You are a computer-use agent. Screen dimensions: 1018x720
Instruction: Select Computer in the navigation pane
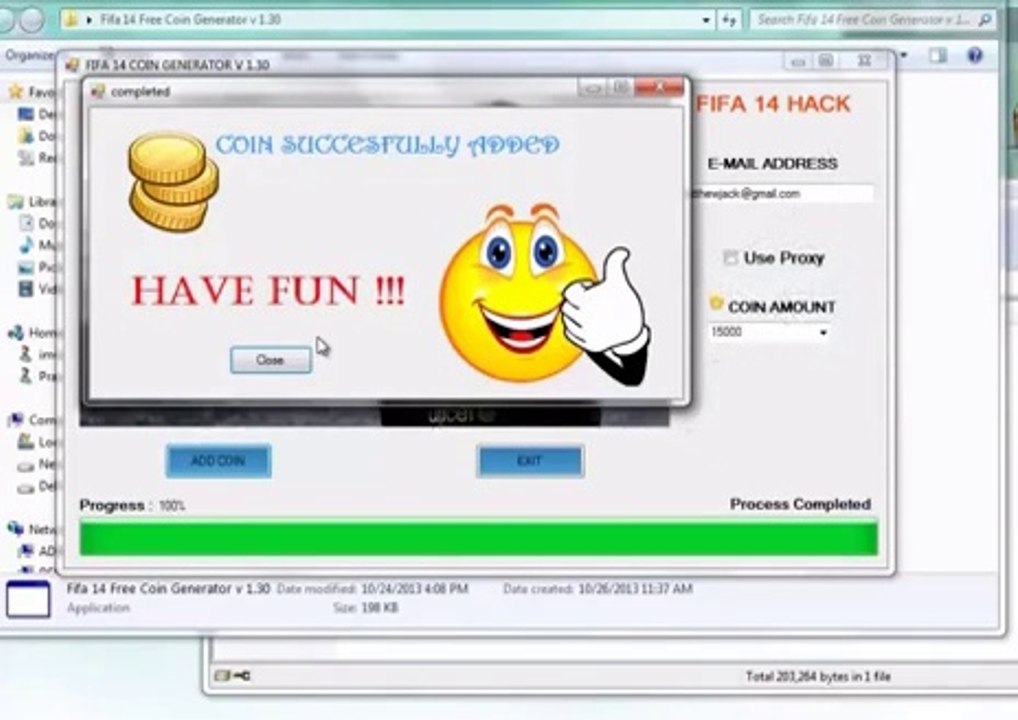pyautogui.click(x=31, y=420)
